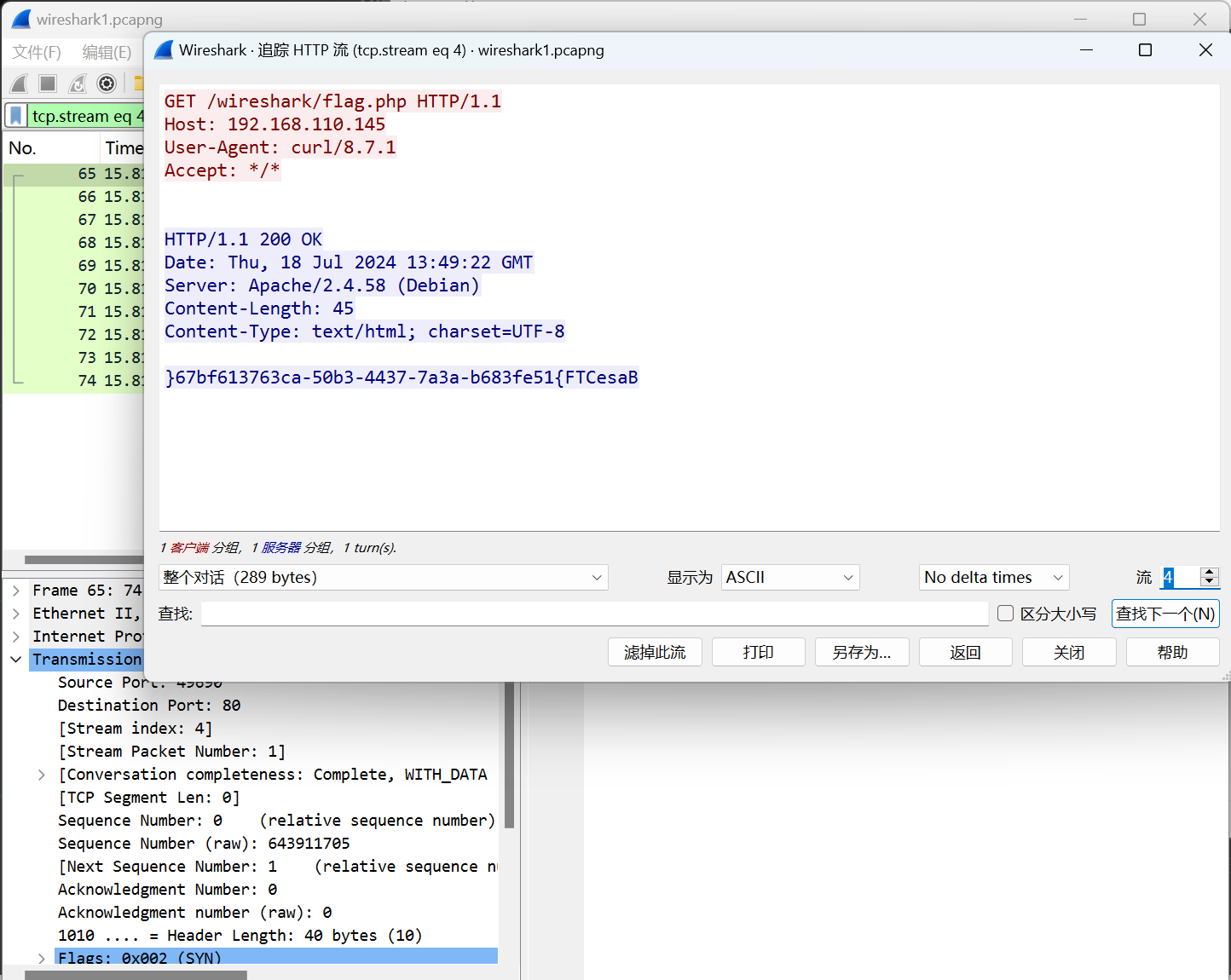Select packet 71 in the packet list
Screen dimensions: 1231x980
[x=74, y=312]
